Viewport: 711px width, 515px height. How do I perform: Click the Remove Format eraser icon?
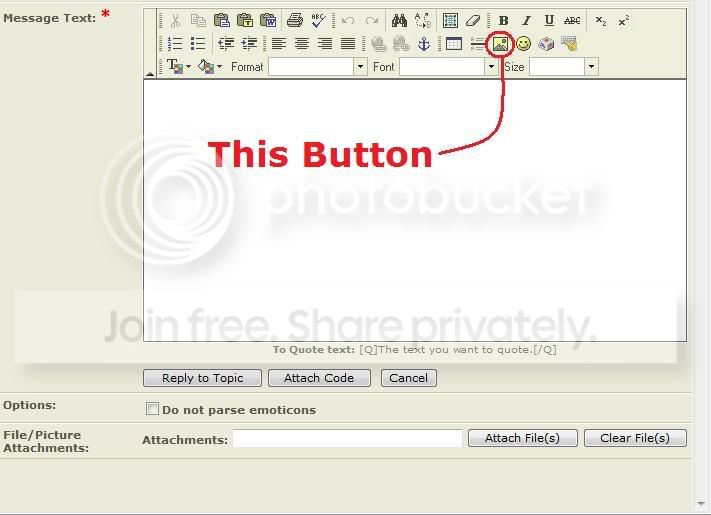pyautogui.click(x=473, y=20)
